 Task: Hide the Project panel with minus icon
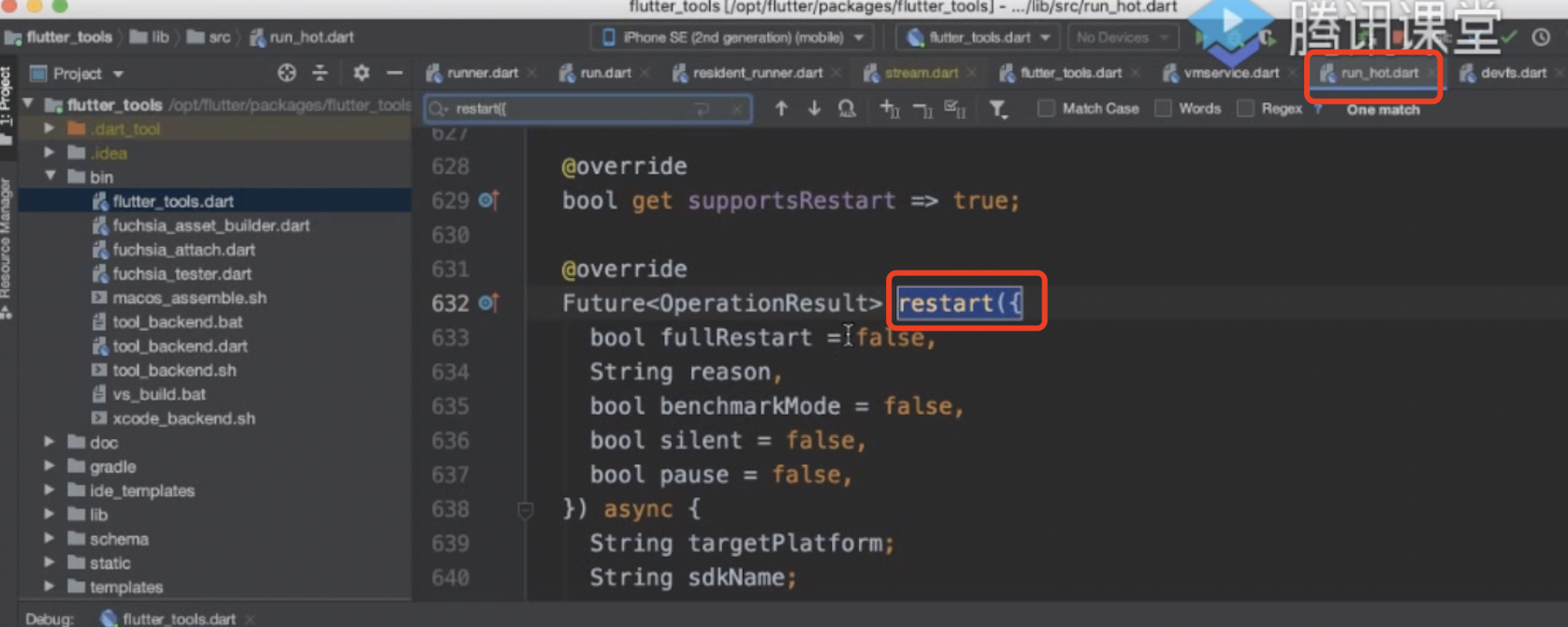[395, 73]
